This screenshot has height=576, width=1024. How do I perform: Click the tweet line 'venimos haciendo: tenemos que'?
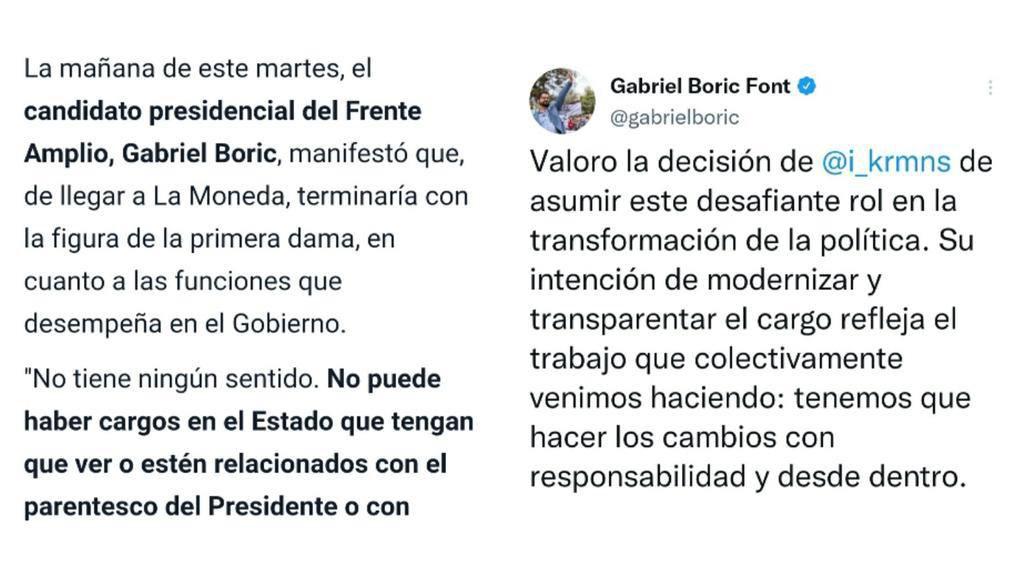coord(750,398)
